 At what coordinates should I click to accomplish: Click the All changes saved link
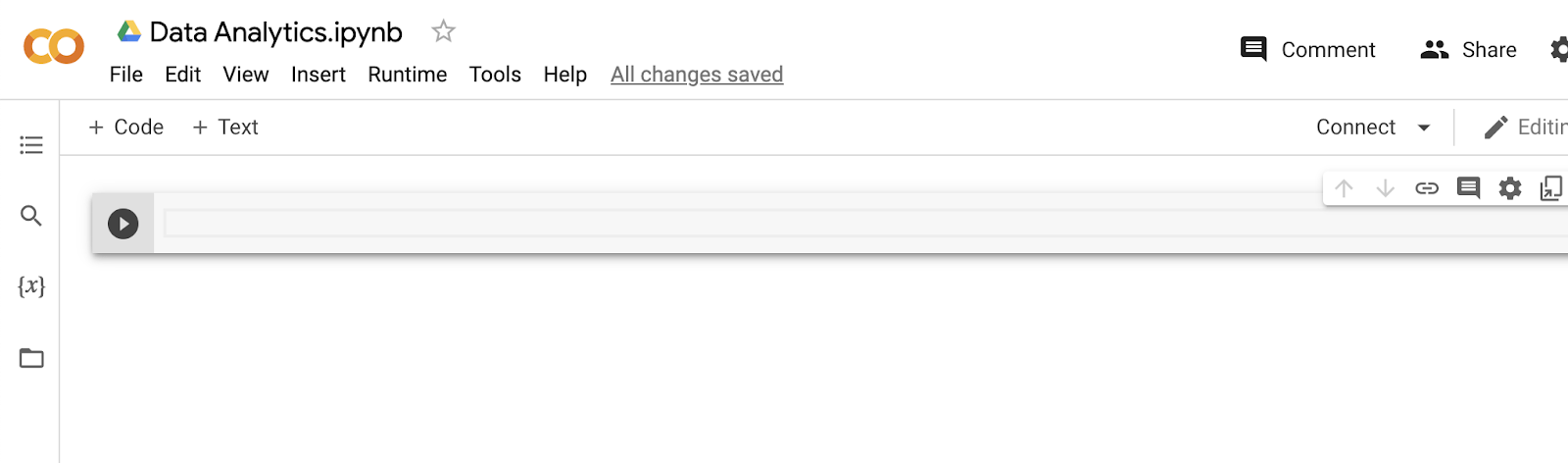click(696, 75)
